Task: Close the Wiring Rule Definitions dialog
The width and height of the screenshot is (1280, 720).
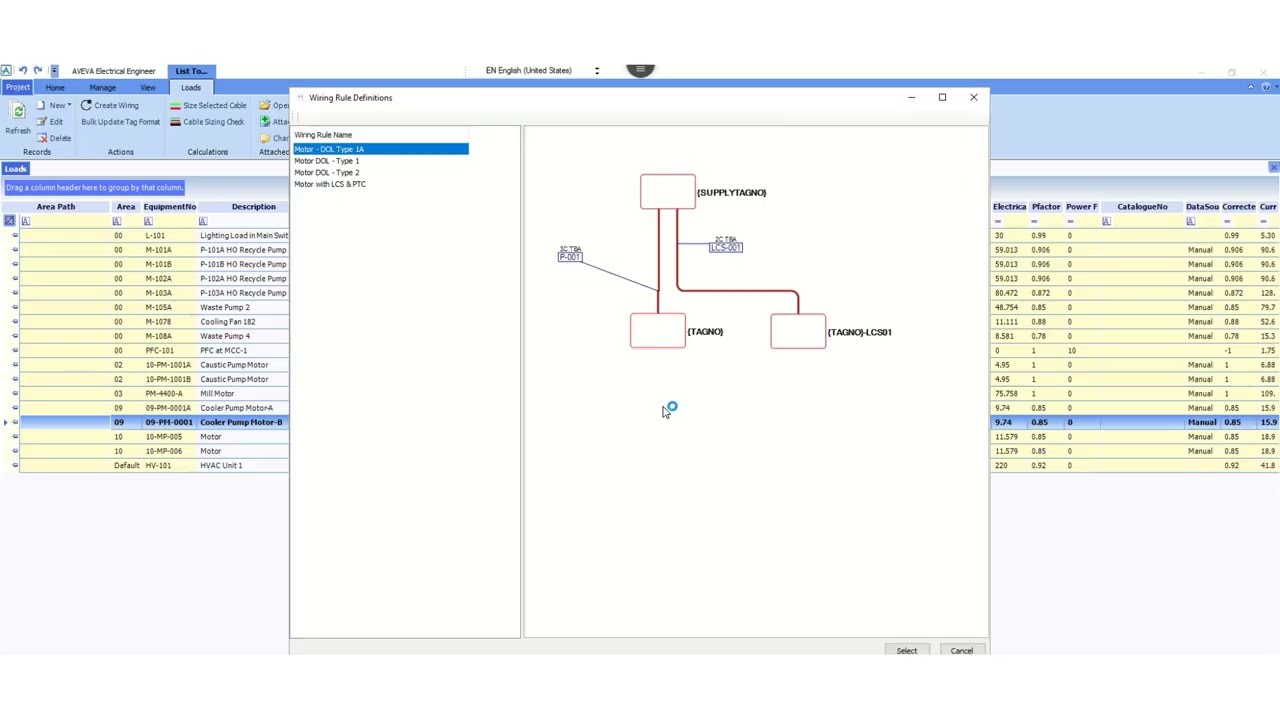Action: tap(973, 97)
